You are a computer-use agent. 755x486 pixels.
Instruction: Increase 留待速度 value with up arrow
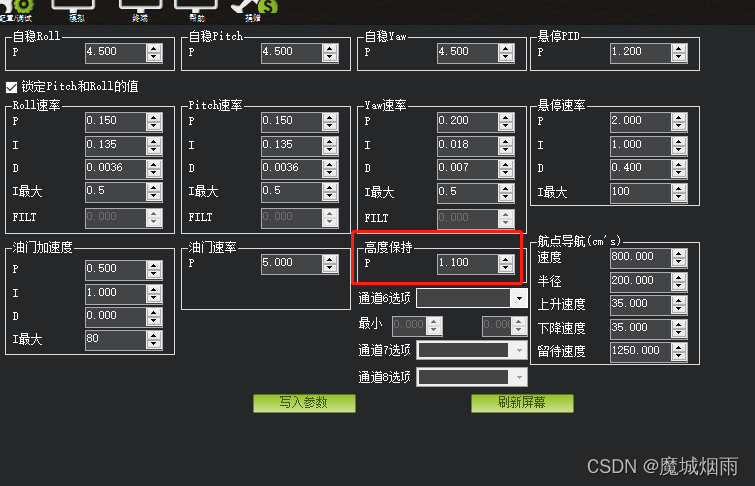[x=679, y=348]
